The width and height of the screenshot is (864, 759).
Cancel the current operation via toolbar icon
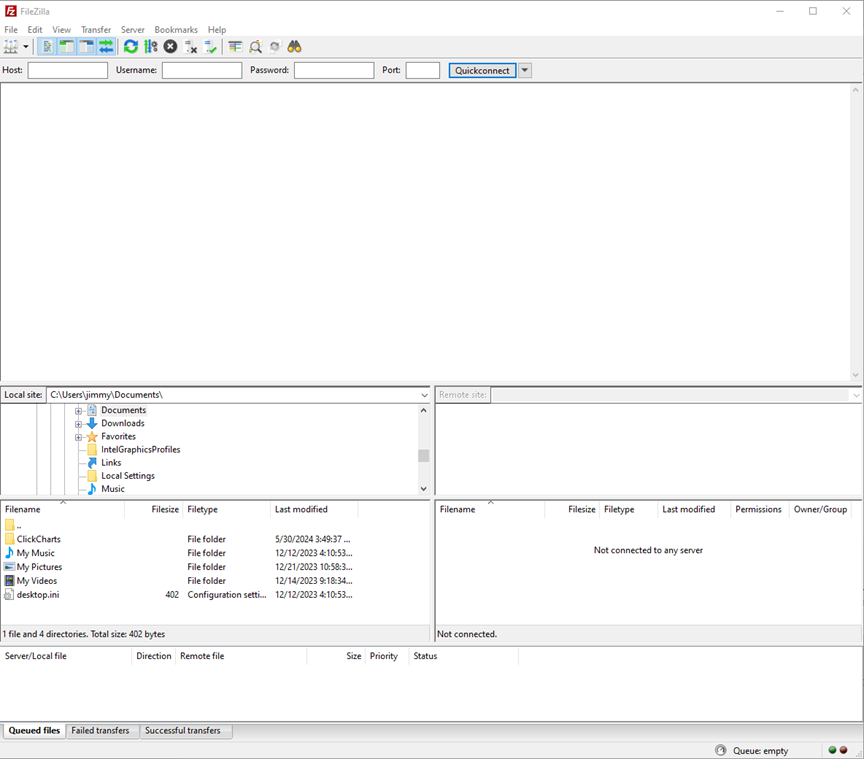pyautogui.click(x=170, y=47)
